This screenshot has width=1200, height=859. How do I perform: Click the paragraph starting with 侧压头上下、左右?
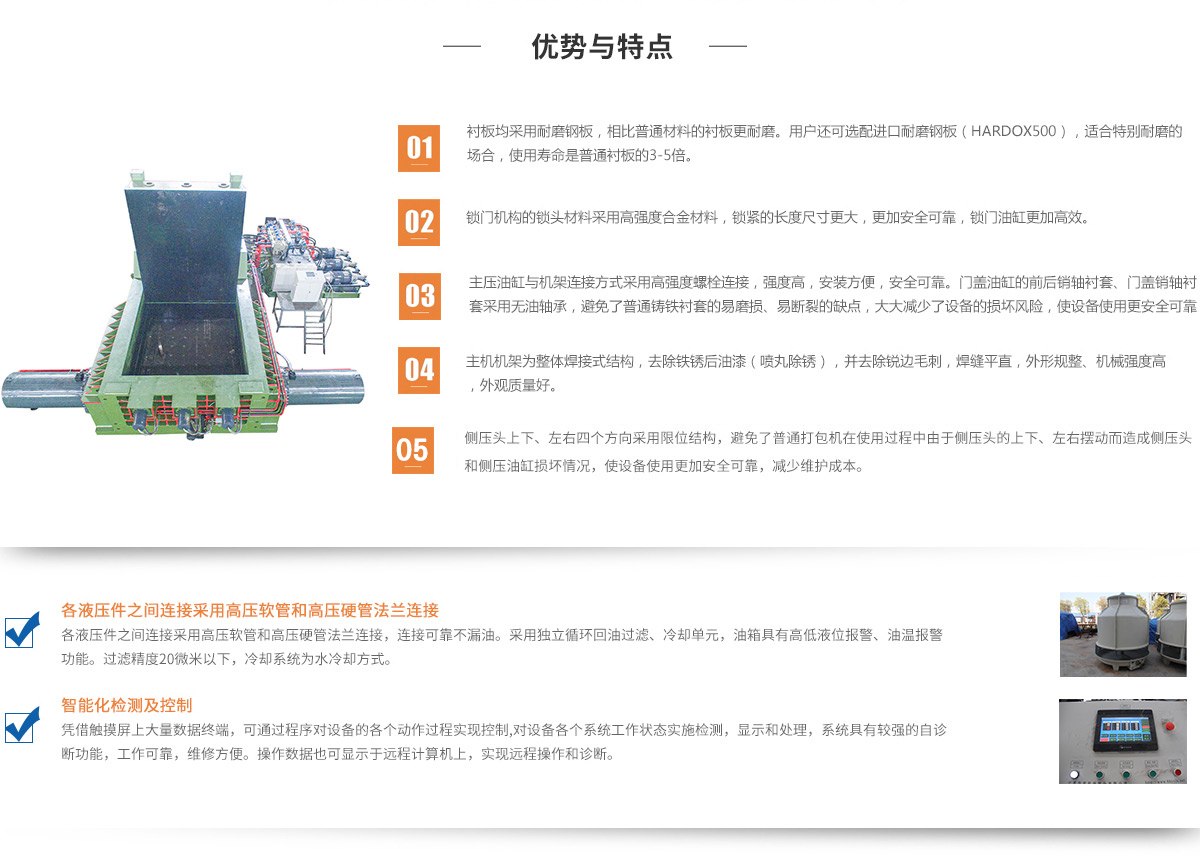(x=828, y=451)
